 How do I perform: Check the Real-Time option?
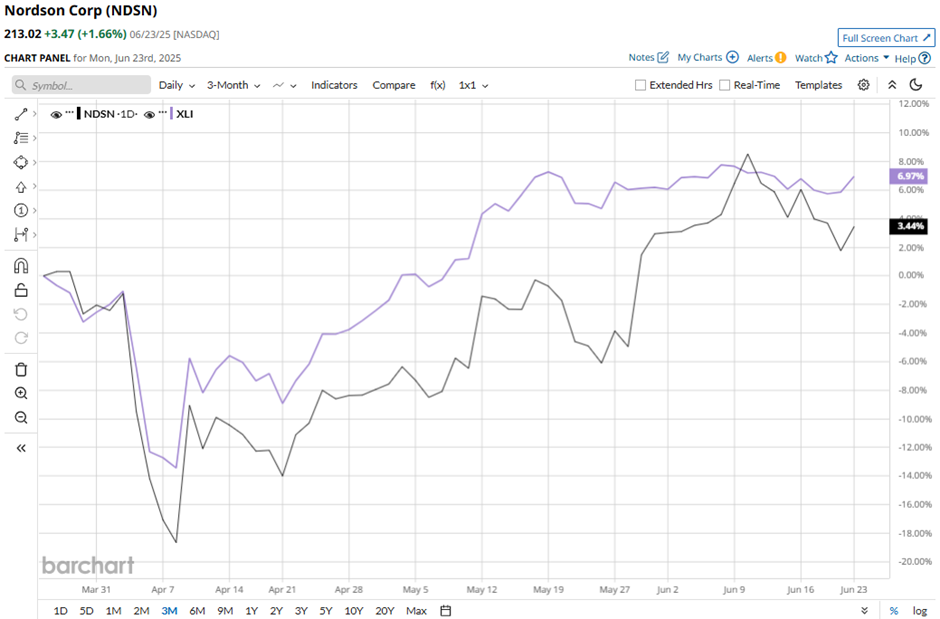tap(725, 85)
